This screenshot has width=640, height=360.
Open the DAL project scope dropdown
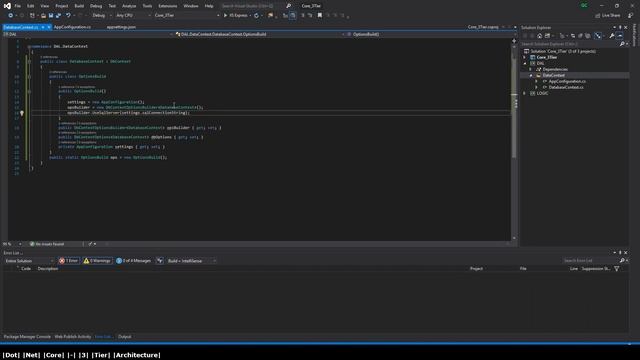coord(87,34)
